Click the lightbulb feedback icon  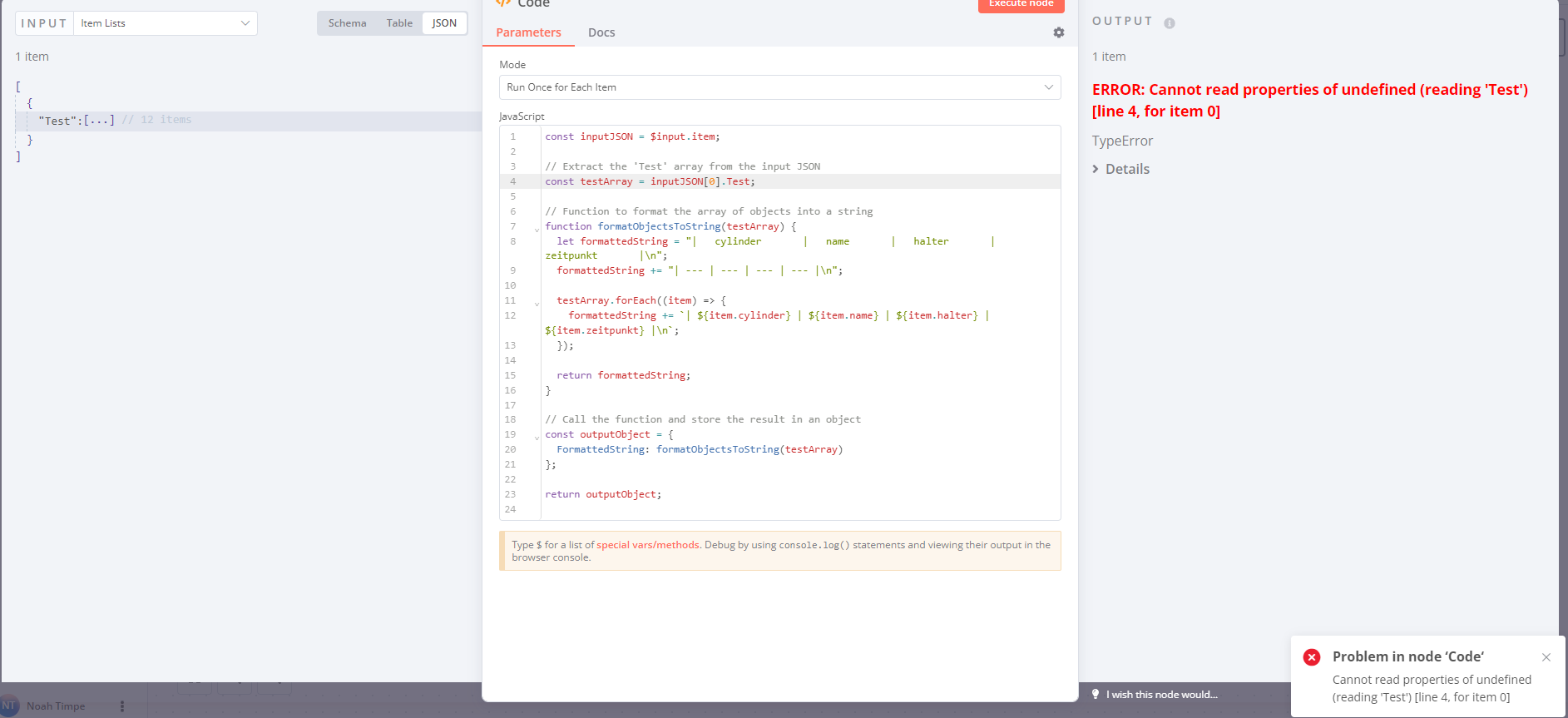click(x=1096, y=695)
